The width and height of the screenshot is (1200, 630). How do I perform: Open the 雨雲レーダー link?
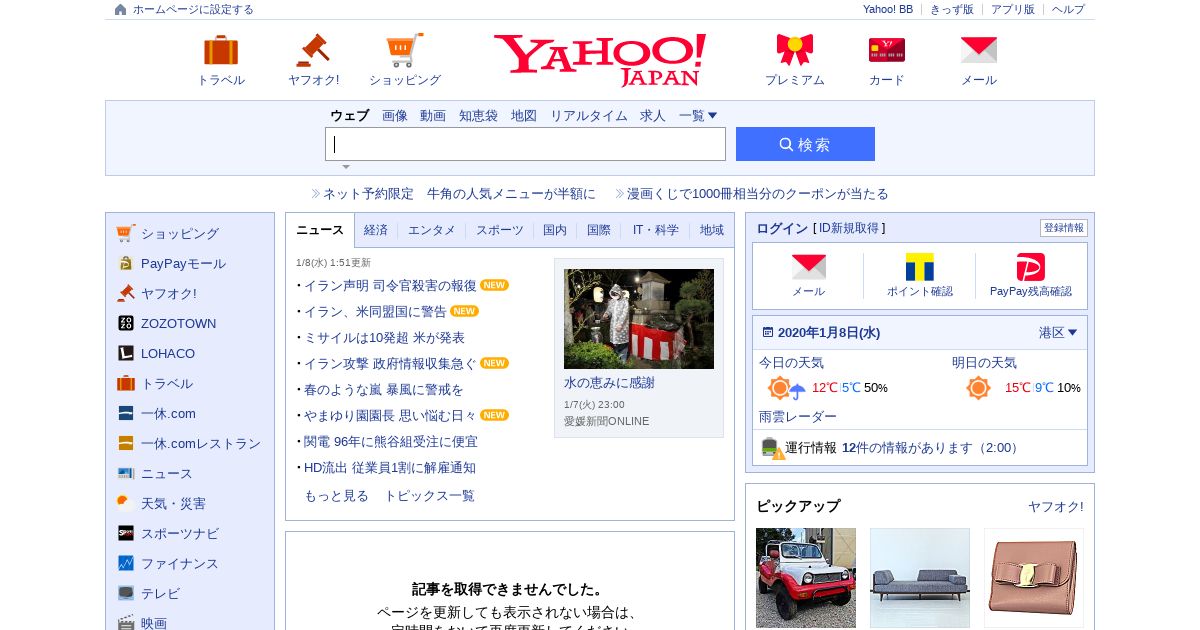(x=798, y=417)
